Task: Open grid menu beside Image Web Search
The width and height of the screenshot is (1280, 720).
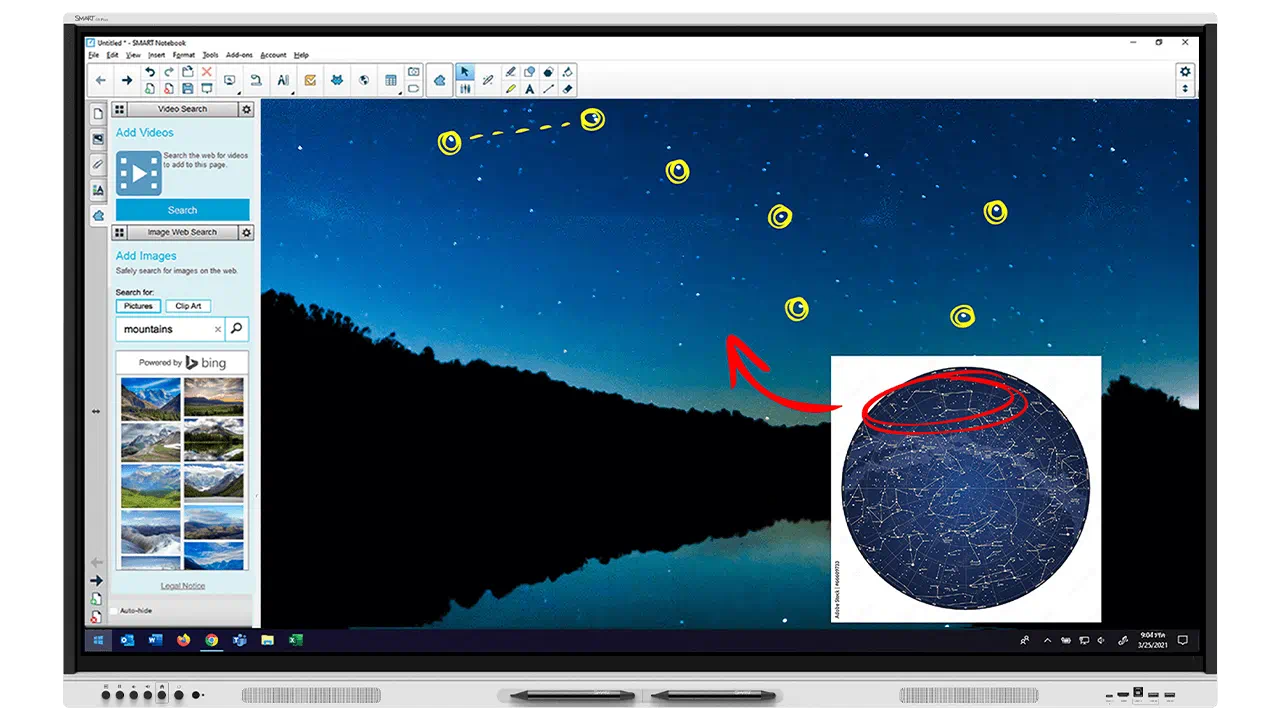Action: [119, 232]
